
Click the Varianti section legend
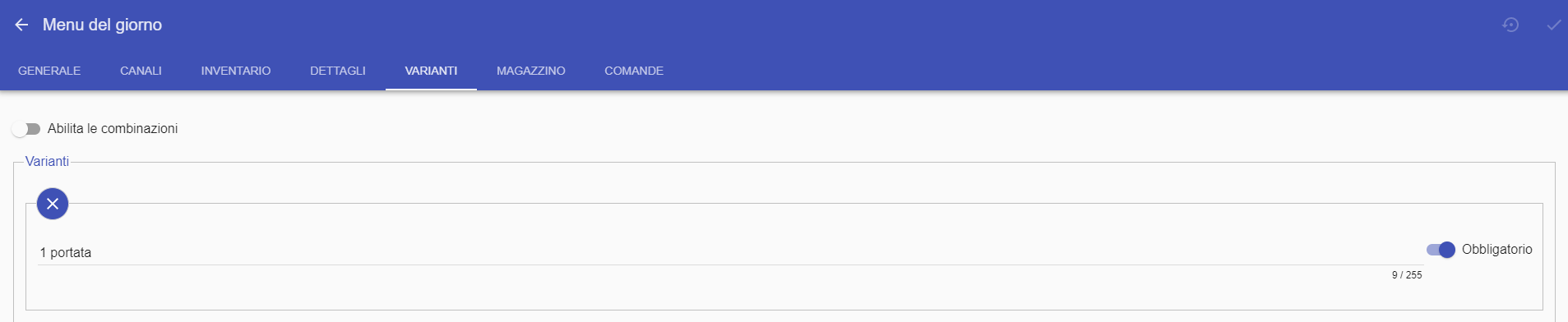coord(47,161)
